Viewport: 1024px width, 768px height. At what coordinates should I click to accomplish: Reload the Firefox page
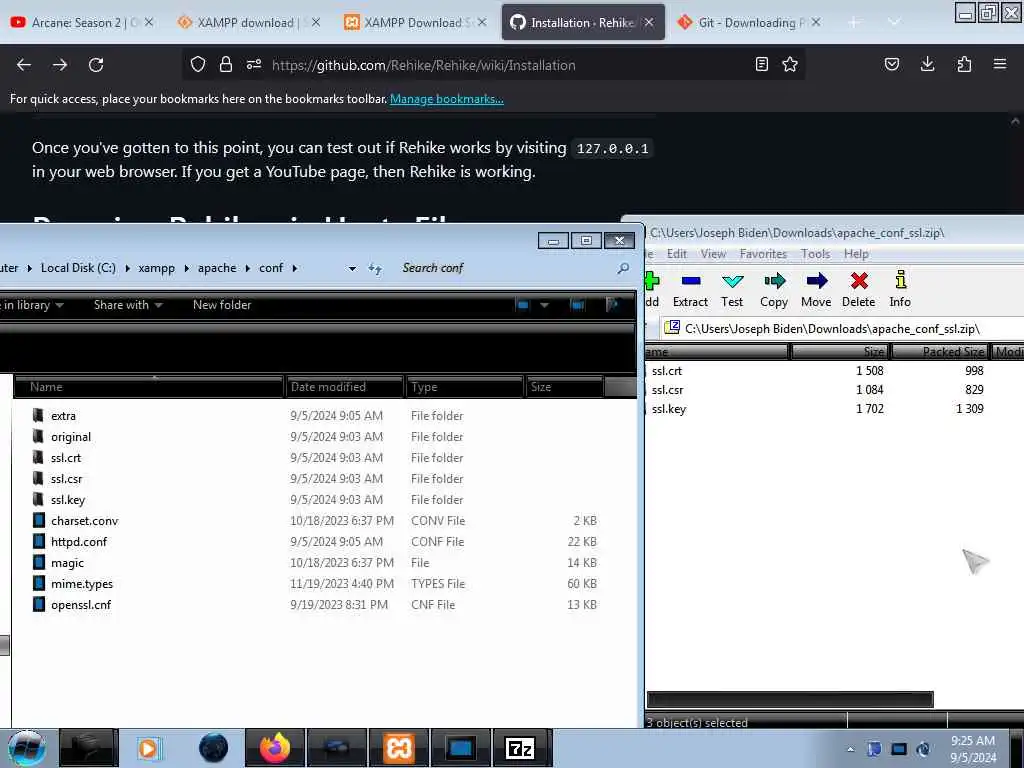tap(96, 65)
